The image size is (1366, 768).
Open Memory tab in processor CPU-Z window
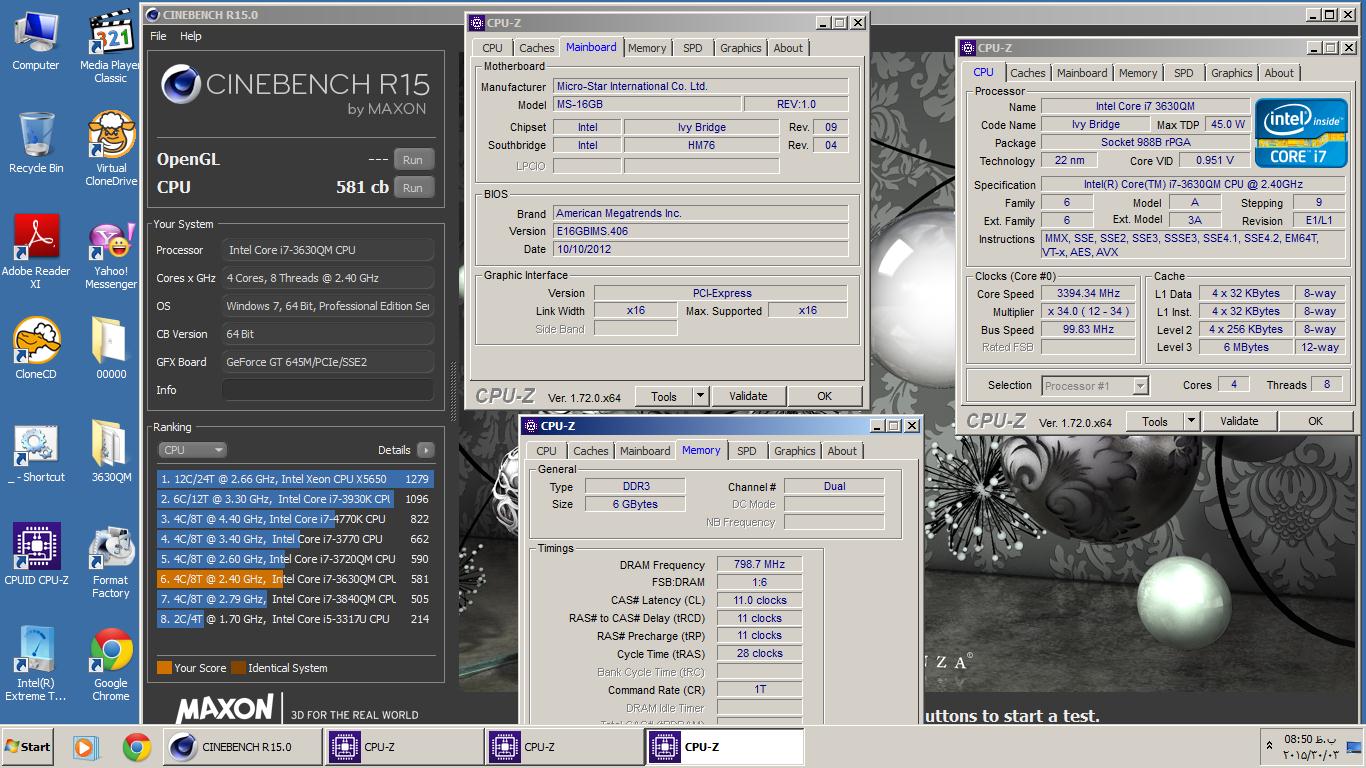pyautogui.click(x=1138, y=73)
